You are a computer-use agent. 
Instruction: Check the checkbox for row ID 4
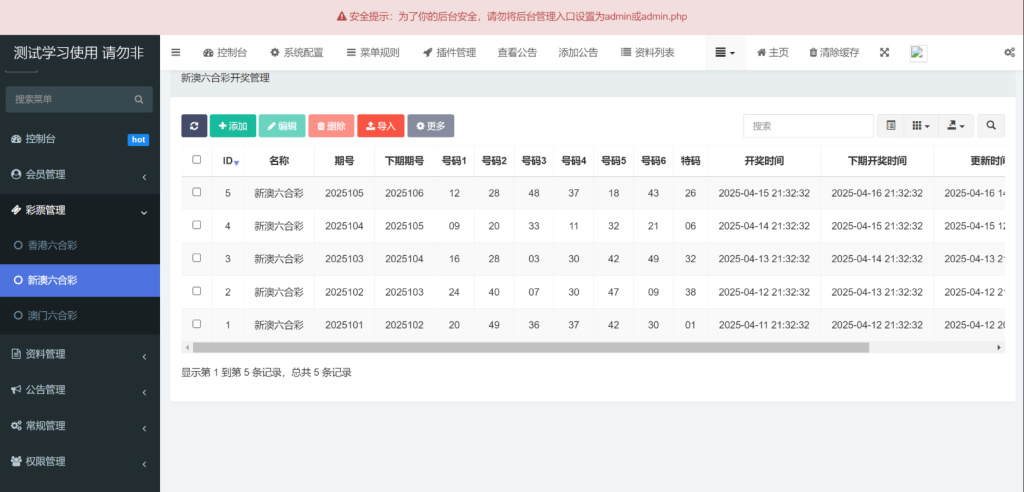pos(197,225)
